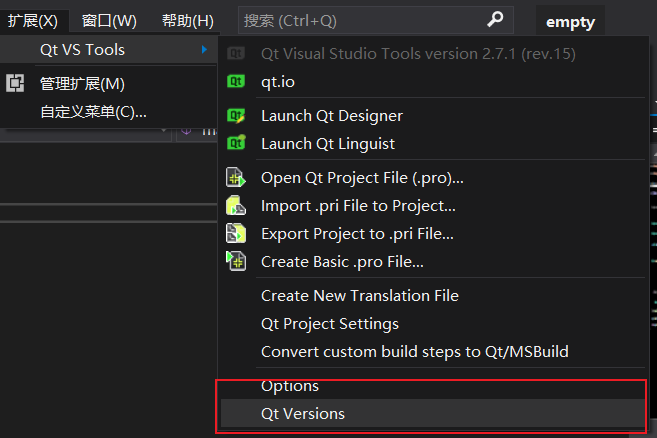Click the search magnifier icon
The image size is (657, 438).
(x=495, y=19)
